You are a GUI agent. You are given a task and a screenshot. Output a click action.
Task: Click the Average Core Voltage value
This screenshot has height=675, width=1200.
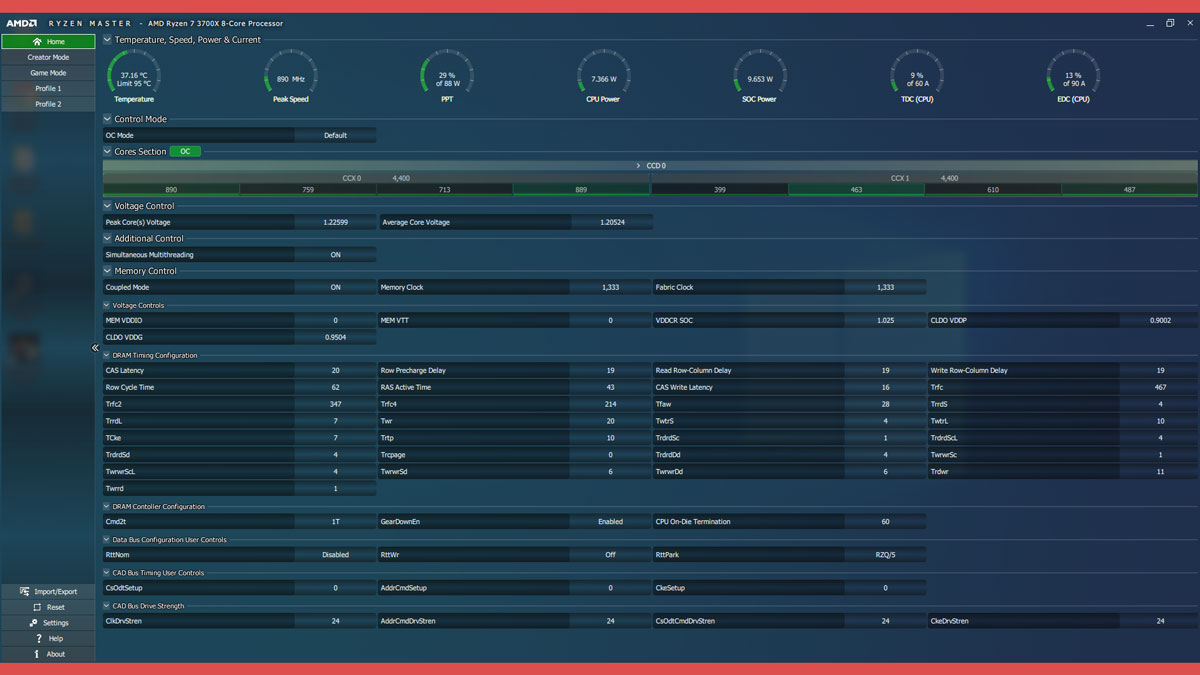[612, 222]
